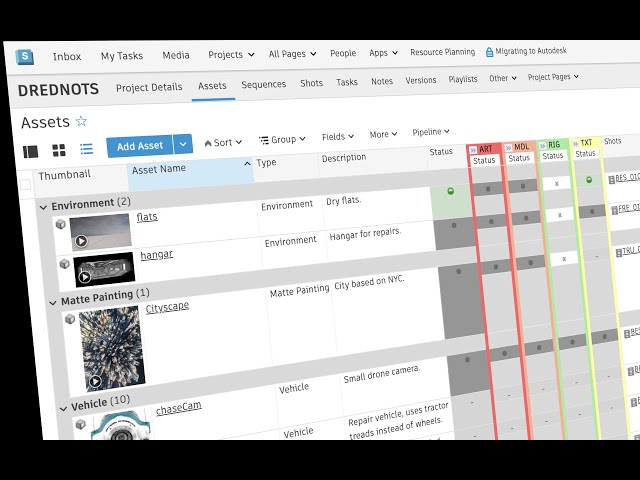Click the green TXT status icon in top row
The image size is (640, 480).
point(589,180)
